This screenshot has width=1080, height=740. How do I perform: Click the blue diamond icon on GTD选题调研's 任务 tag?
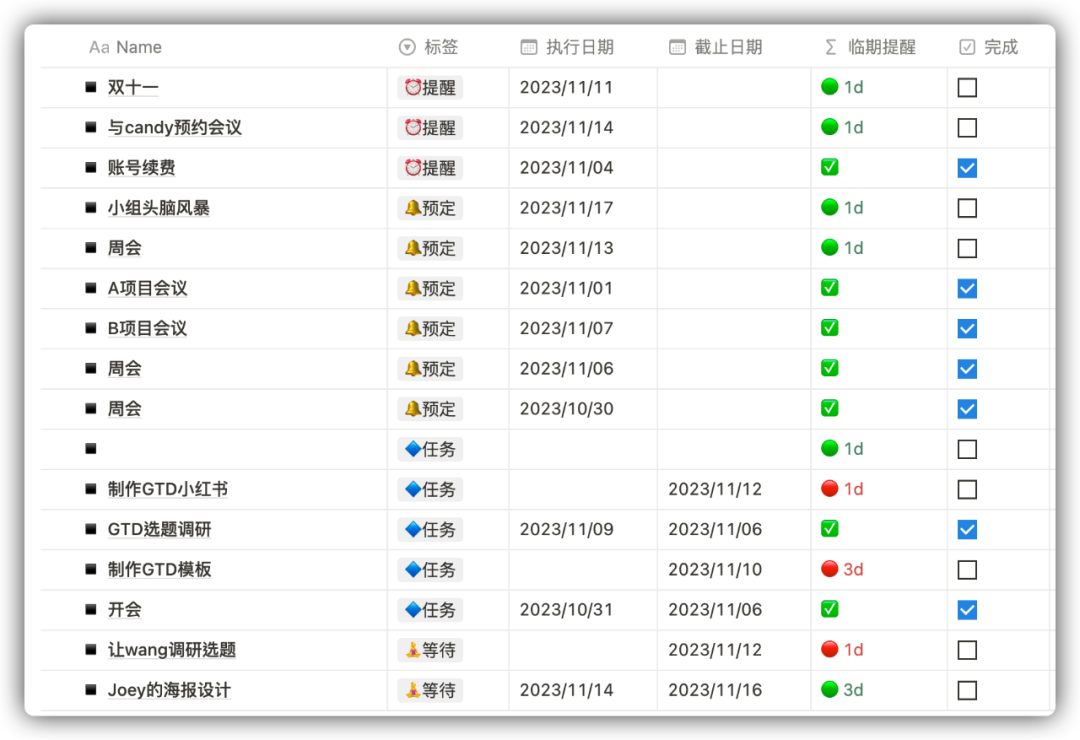(x=414, y=529)
